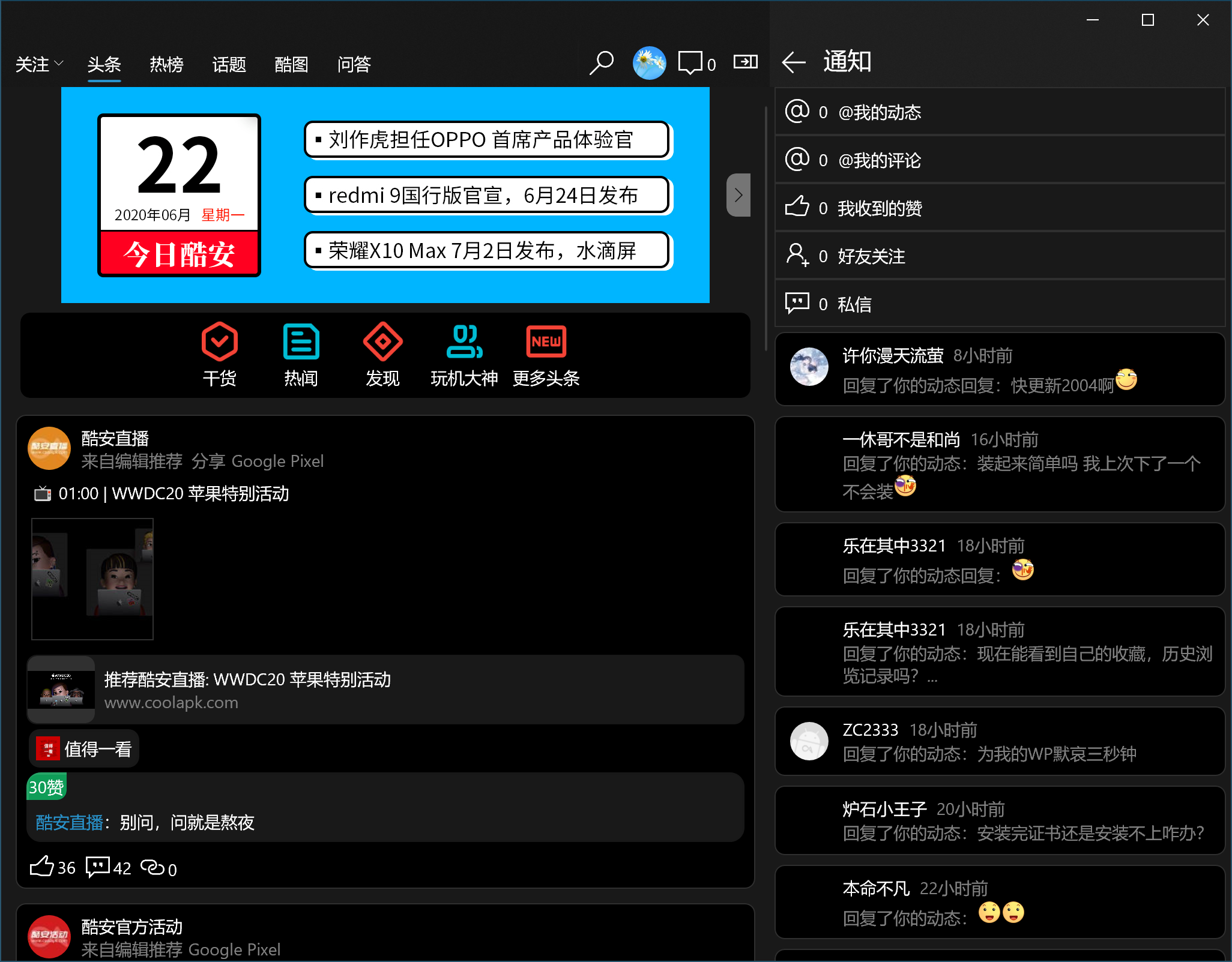Advance banner with the right chevron
The width and height of the screenshot is (1232, 962).
(x=738, y=195)
